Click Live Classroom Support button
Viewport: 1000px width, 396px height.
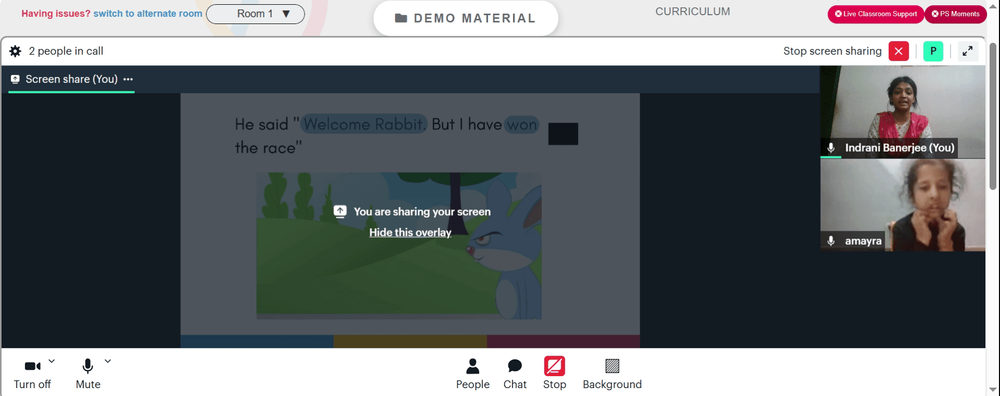pyautogui.click(x=876, y=14)
